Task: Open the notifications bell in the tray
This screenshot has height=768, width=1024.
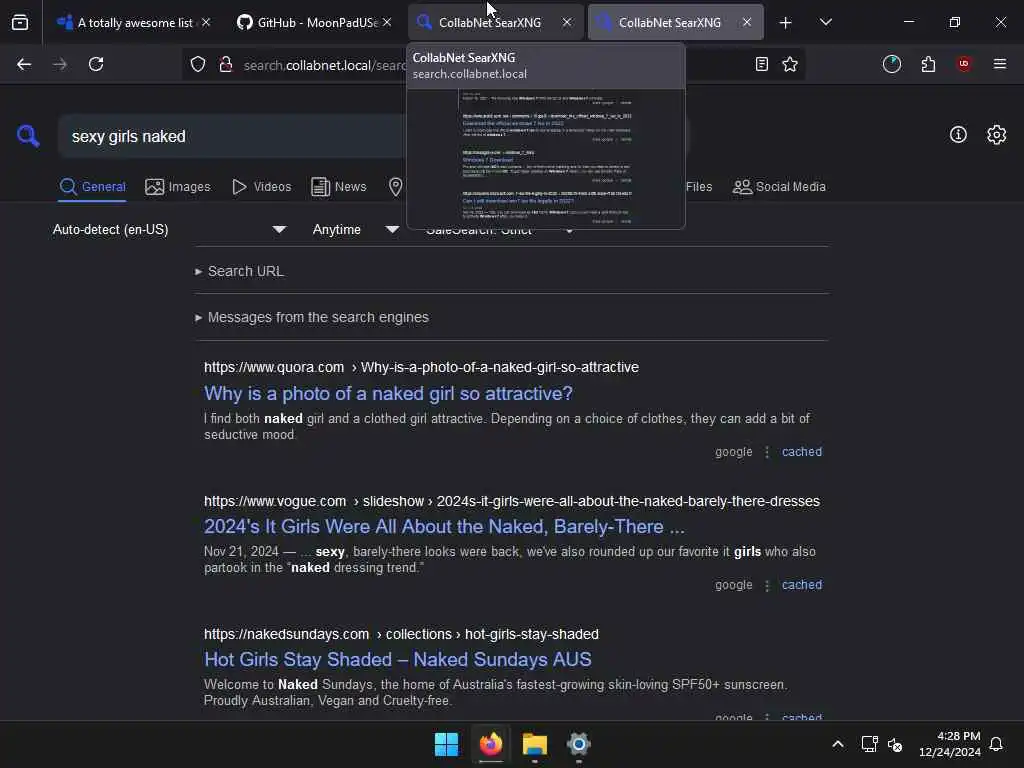Action: click(x=996, y=744)
